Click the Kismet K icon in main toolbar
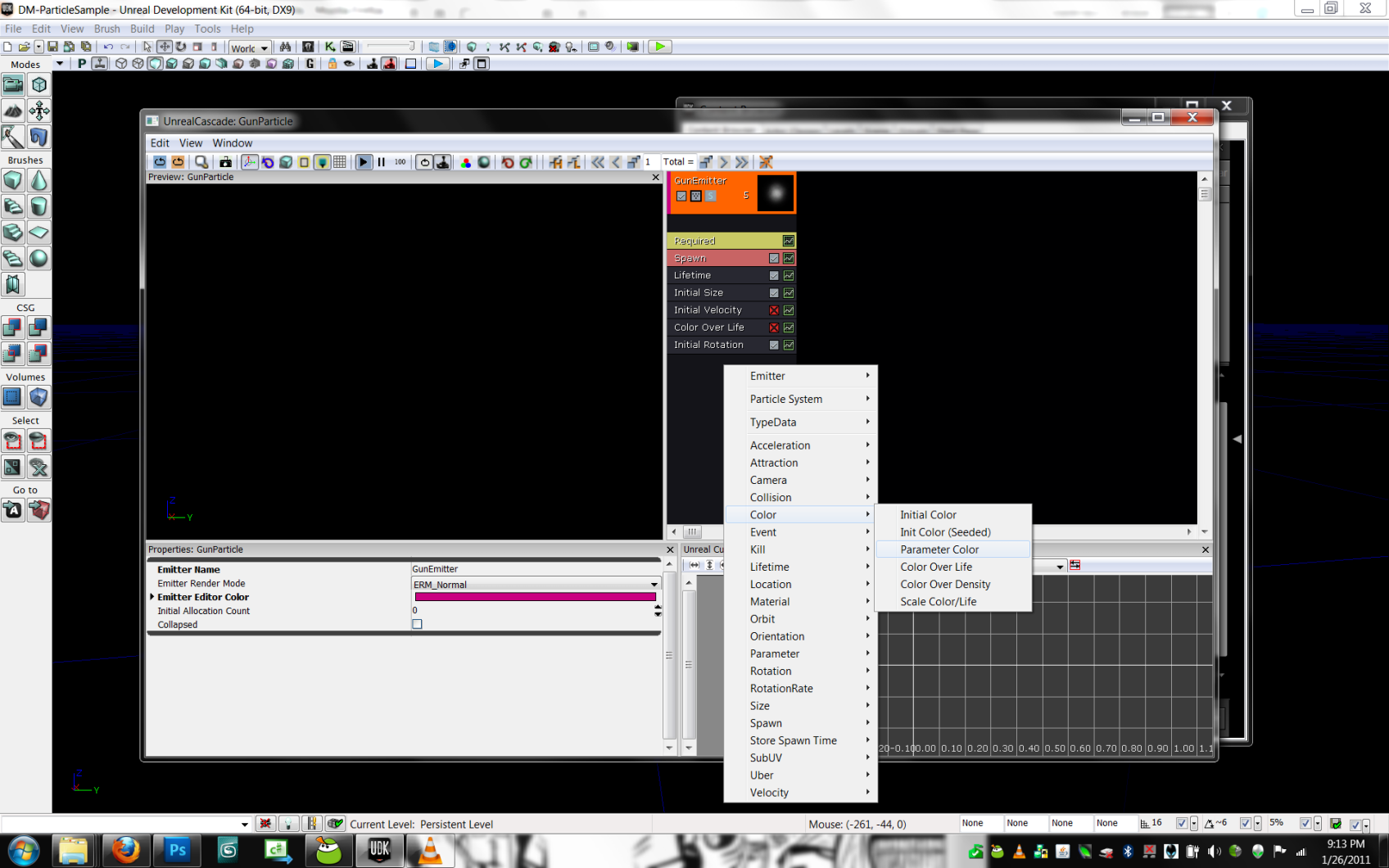 coord(330,47)
